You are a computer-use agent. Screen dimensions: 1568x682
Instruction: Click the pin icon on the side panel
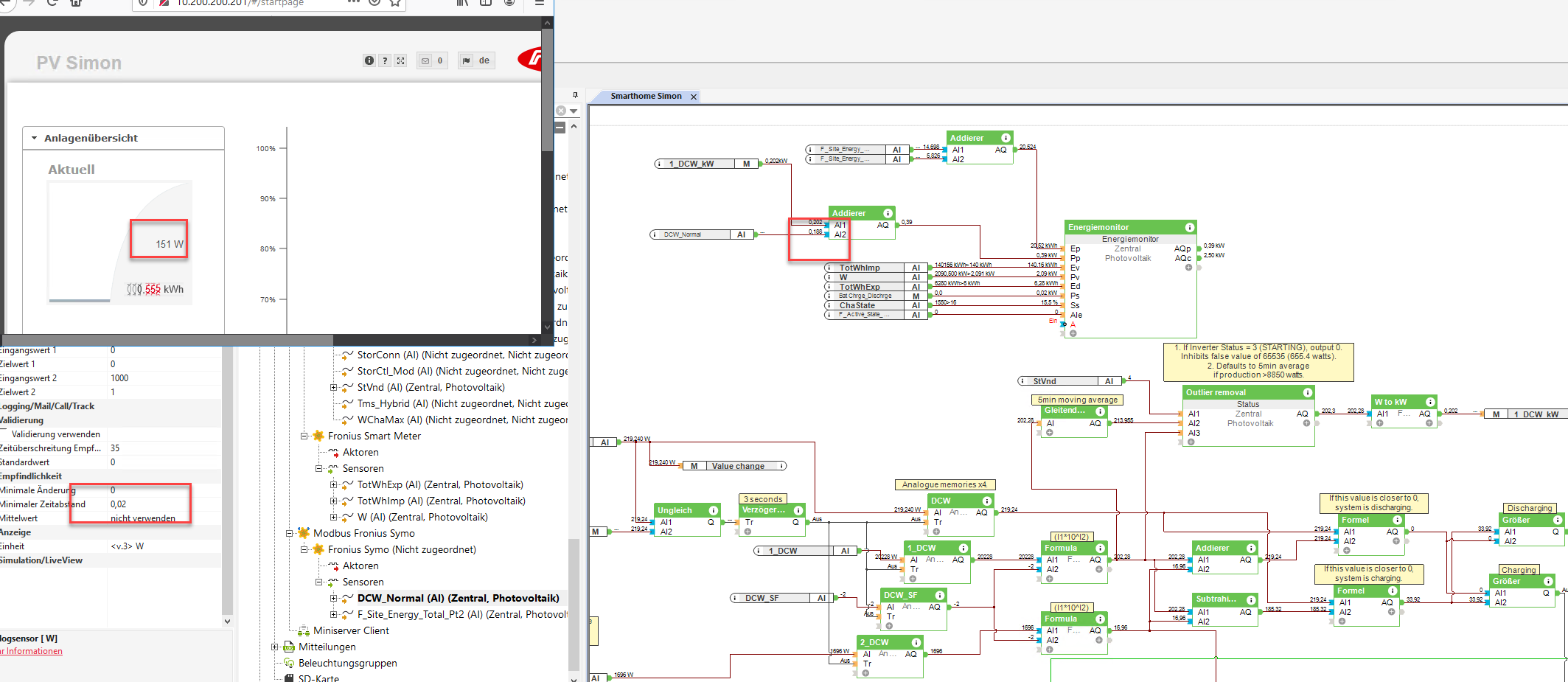tap(575, 95)
